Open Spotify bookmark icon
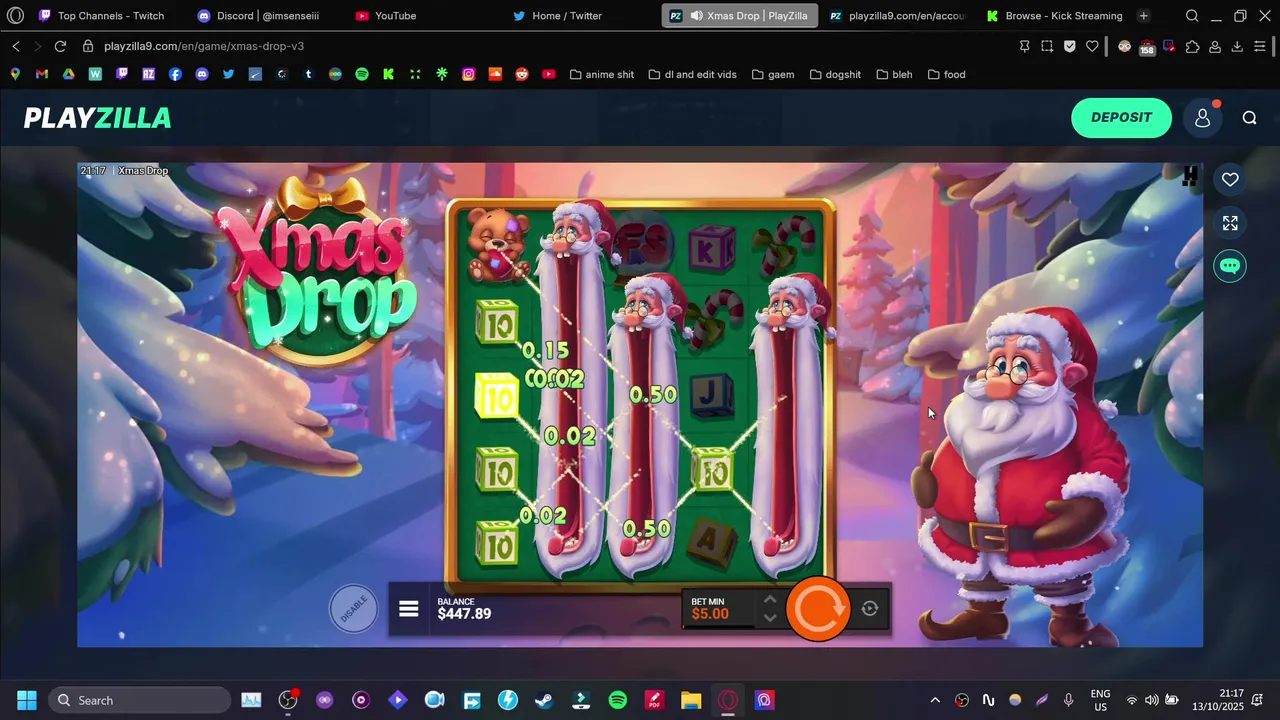This screenshot has height=720, width=1280. click(362, 74)
